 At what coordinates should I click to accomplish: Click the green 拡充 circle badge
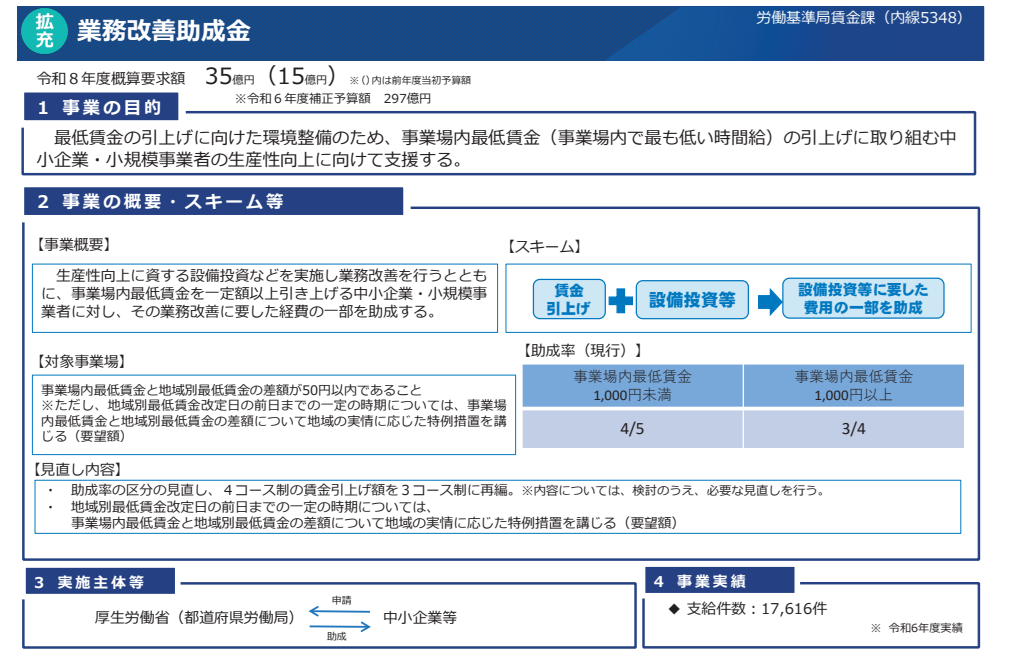43,32
